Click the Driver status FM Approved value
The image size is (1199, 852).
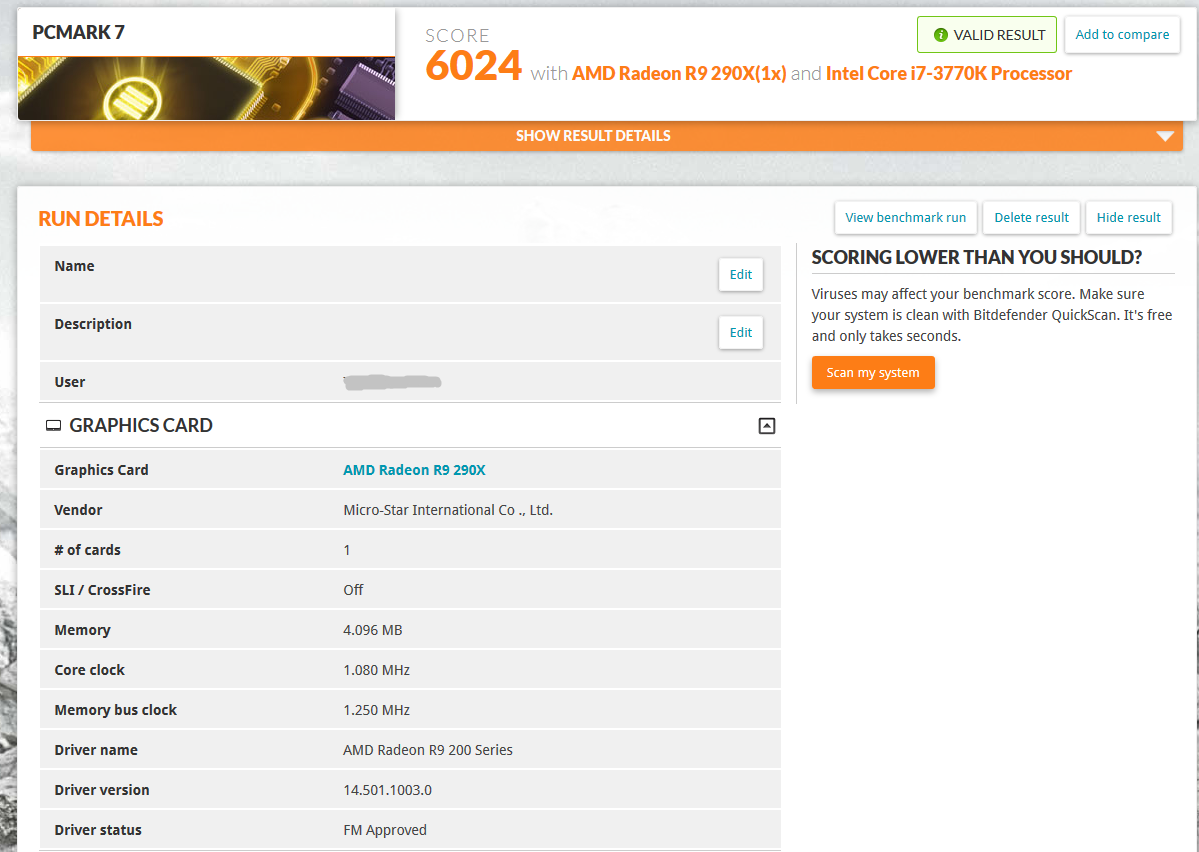[385, 830]
